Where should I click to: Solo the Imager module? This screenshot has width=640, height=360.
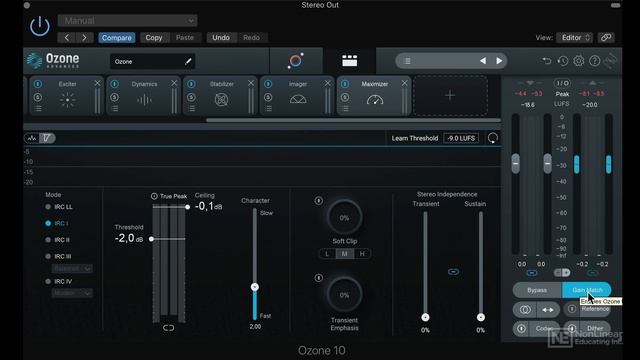click(268, 97)
